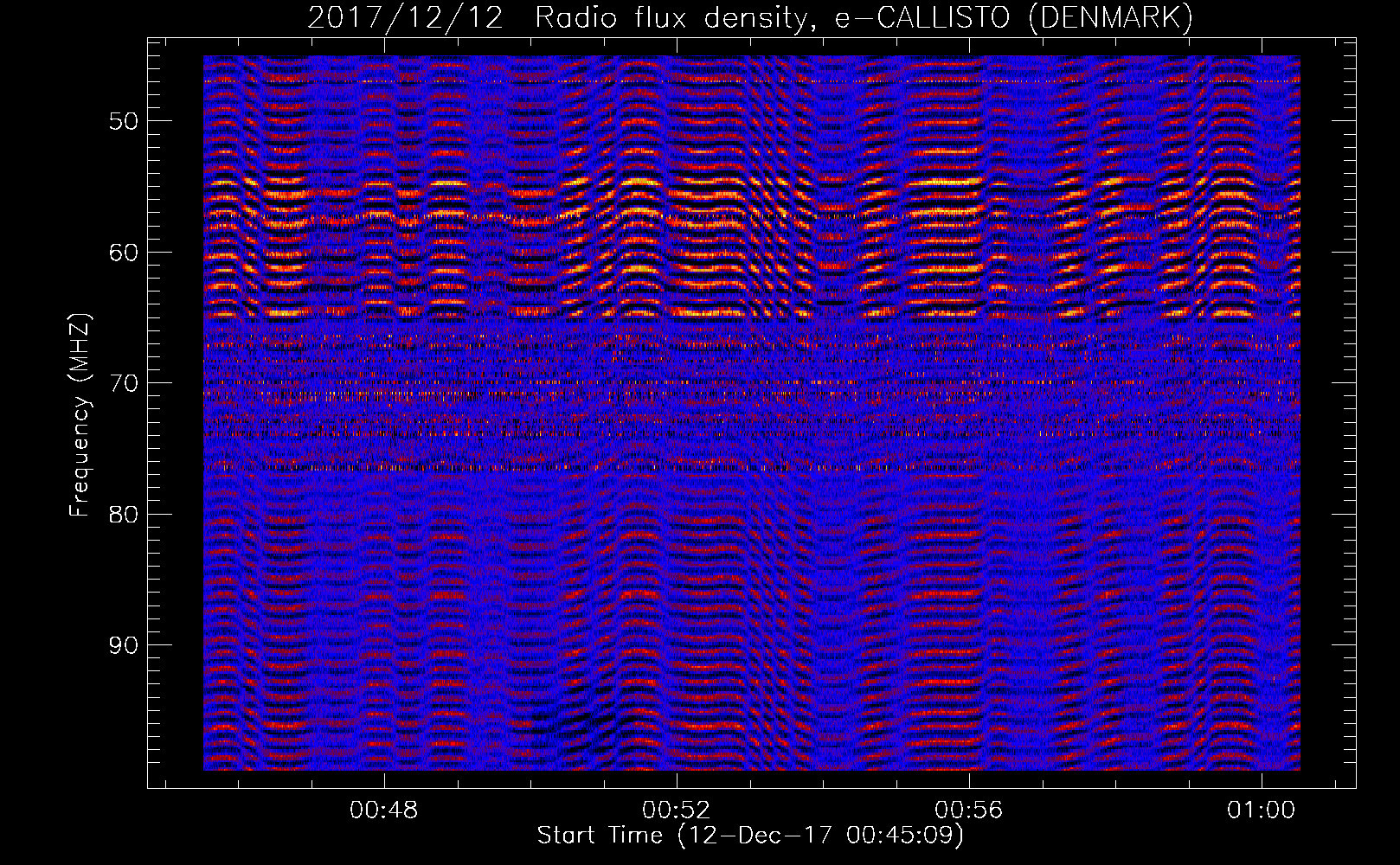Click the interference line near 76 MHz

[x=752, y=466]
